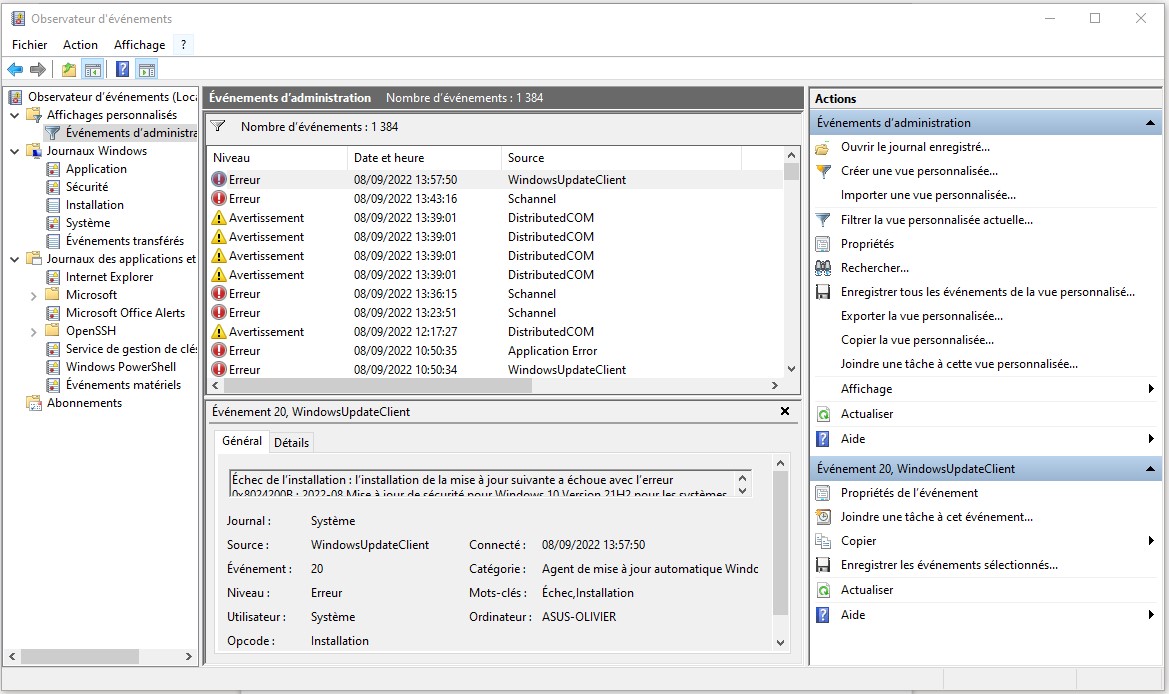Toggle the console tree show/hide button
Screen dimensions: 1169x694
93,69
